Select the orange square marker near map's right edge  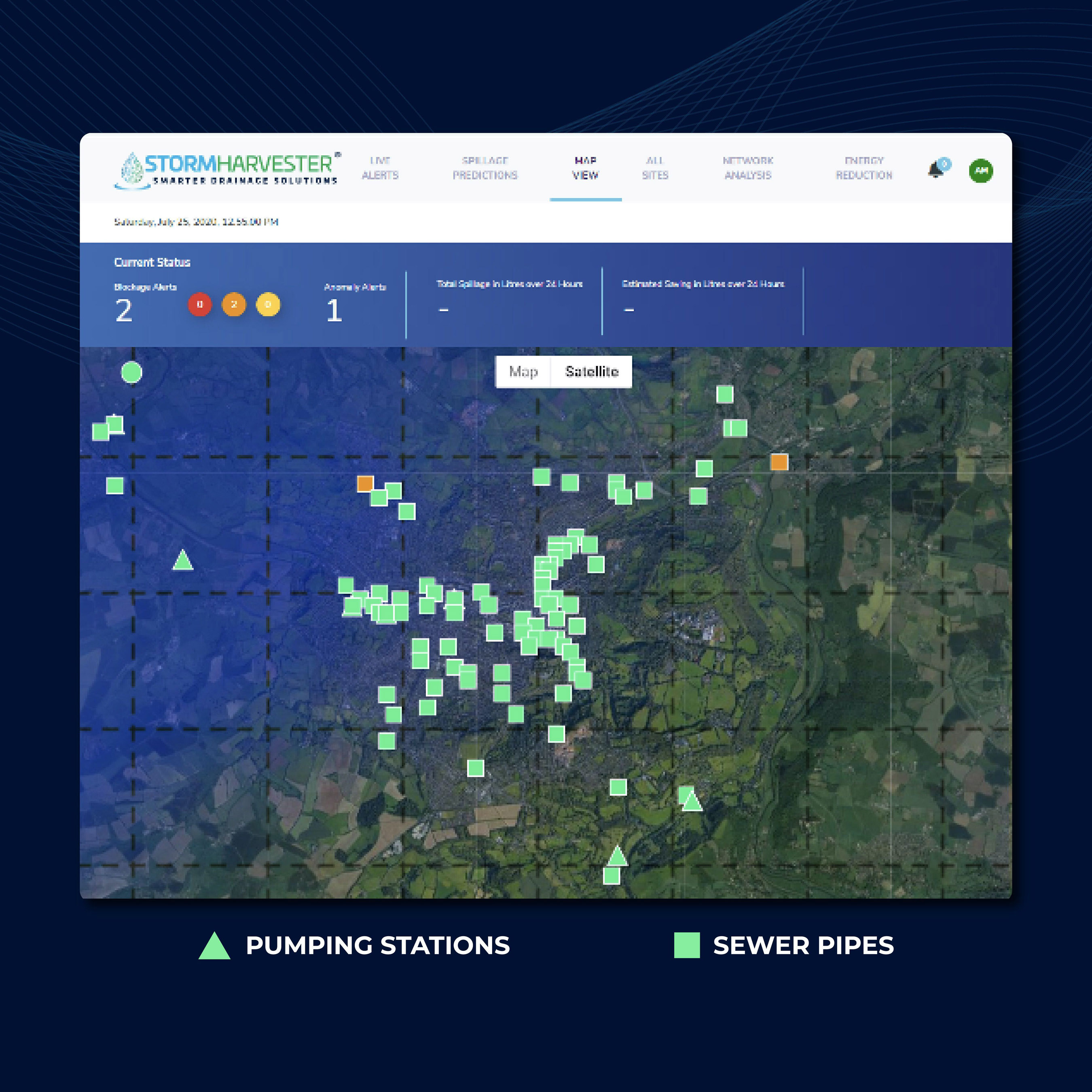779,462
